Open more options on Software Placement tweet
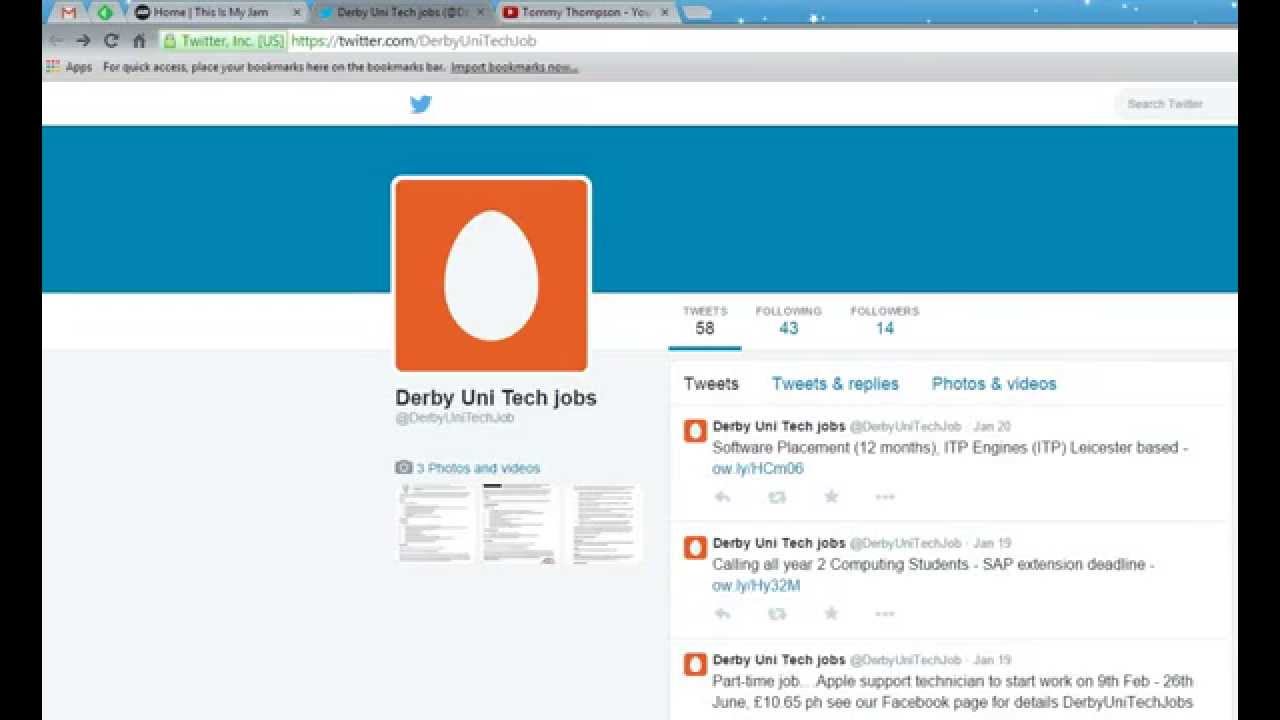The width and height of the screenshot is (1280, 720). [x=885, y=497]
